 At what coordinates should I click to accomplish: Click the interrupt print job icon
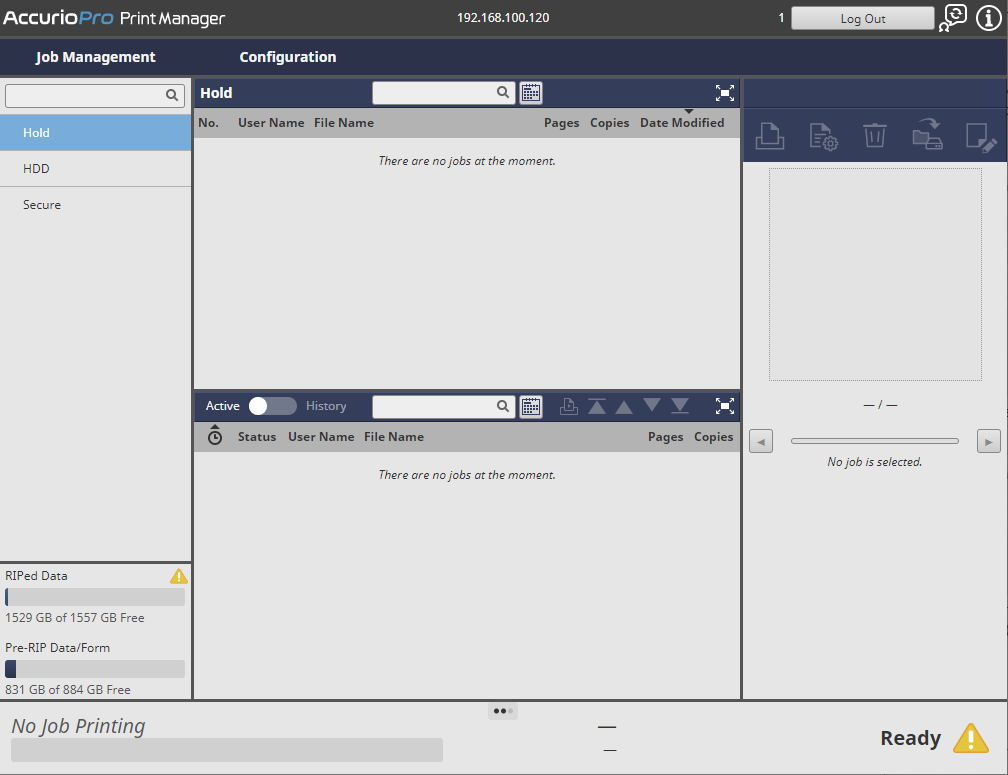pyautogui.click(x=568, y=406)
